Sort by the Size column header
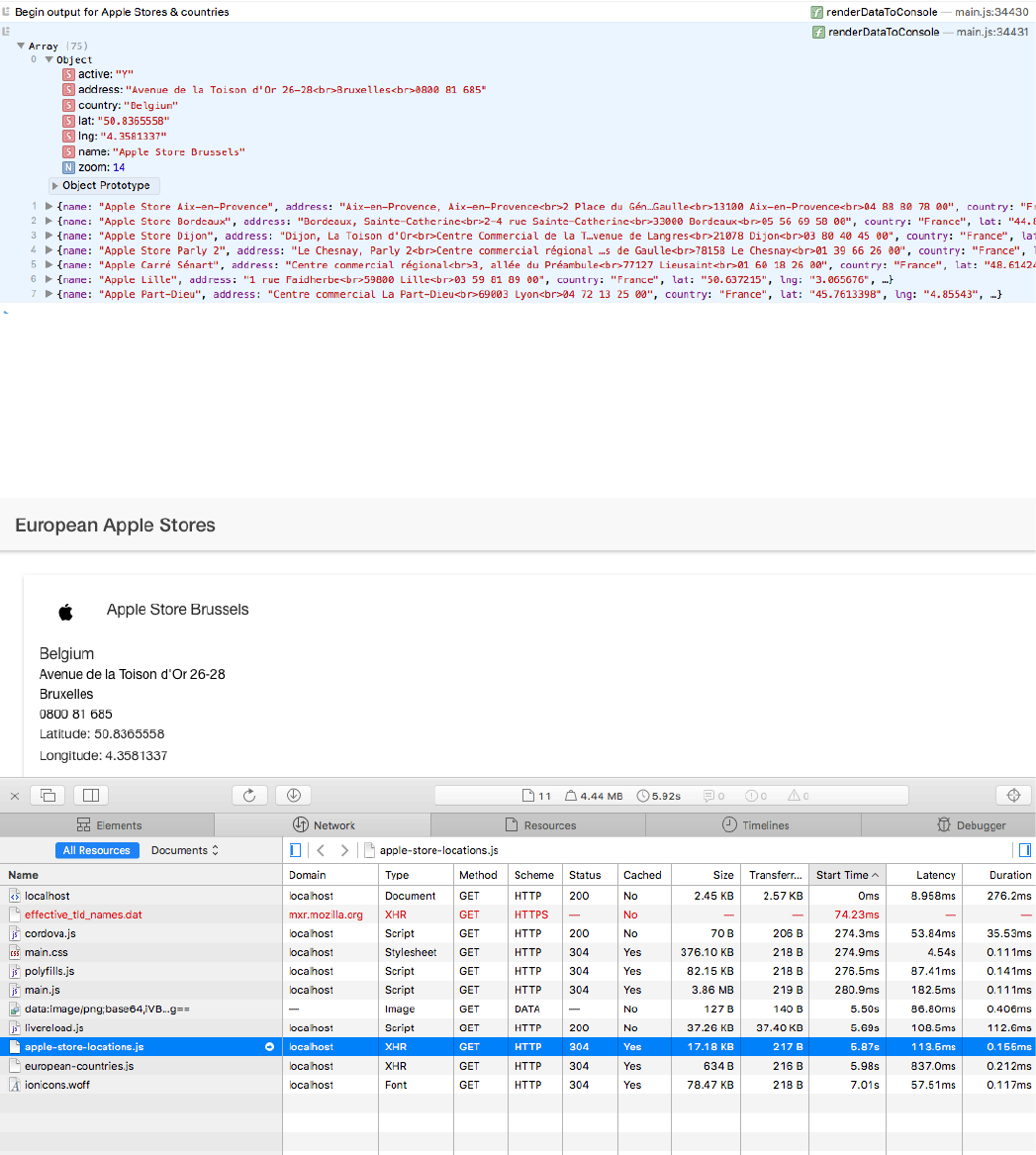Screen dimensions: 1036x1155 coord(706,875)
